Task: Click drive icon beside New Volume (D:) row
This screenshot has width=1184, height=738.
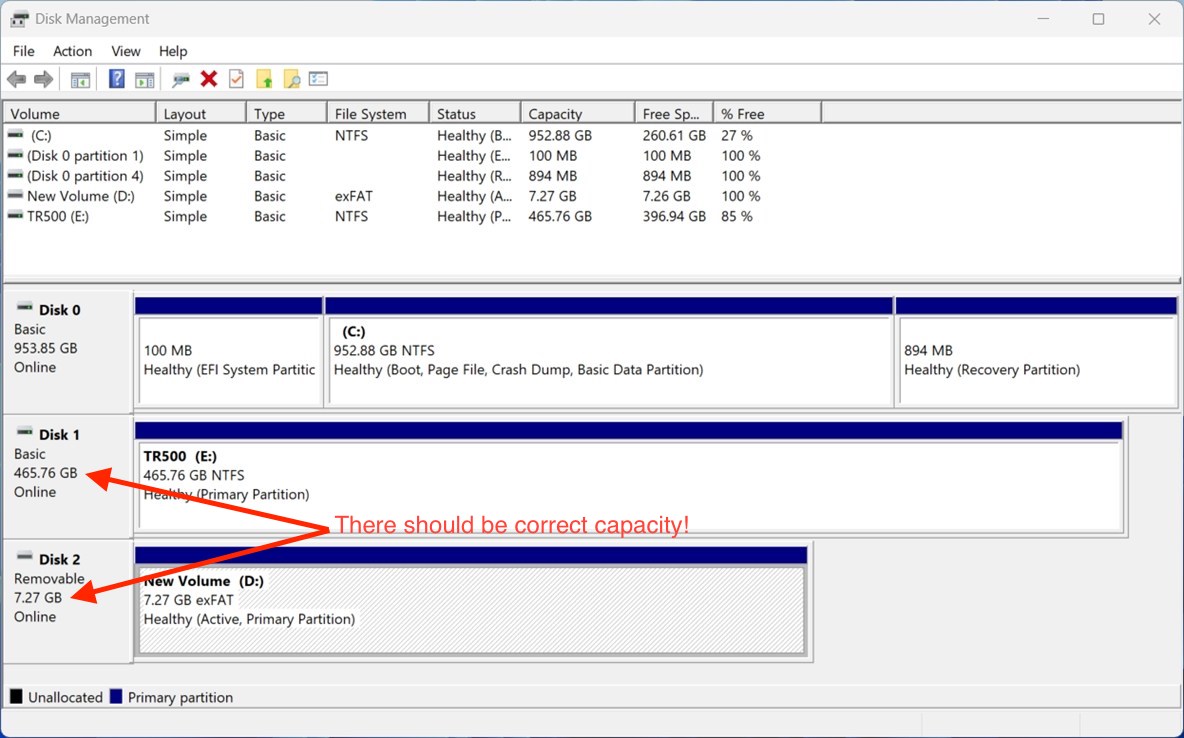Action: [15, 195]
